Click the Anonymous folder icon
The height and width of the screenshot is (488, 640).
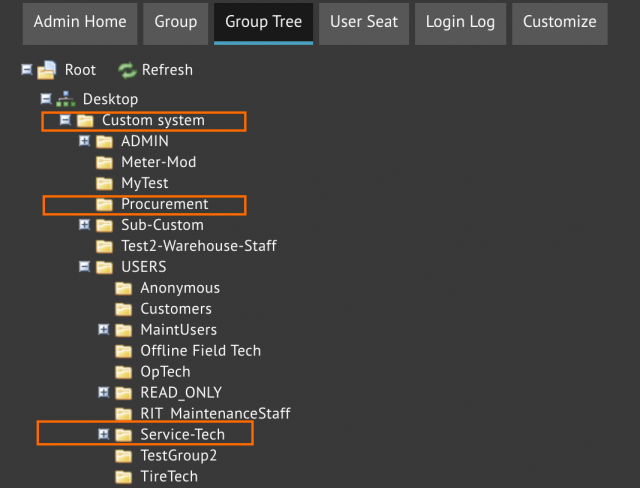point(123,288)
